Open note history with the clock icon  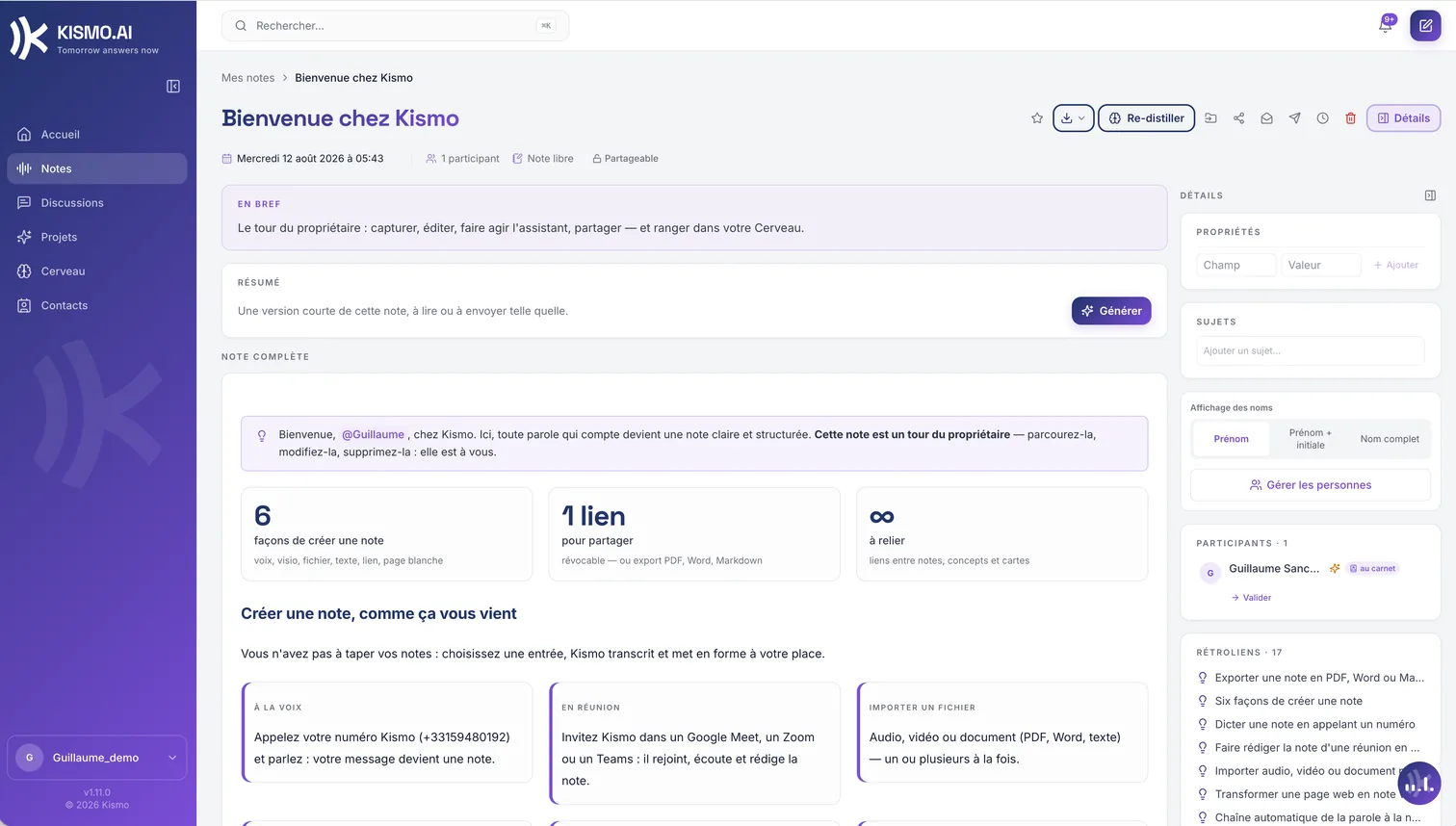pyautogui.click(x=1323, y=118)
